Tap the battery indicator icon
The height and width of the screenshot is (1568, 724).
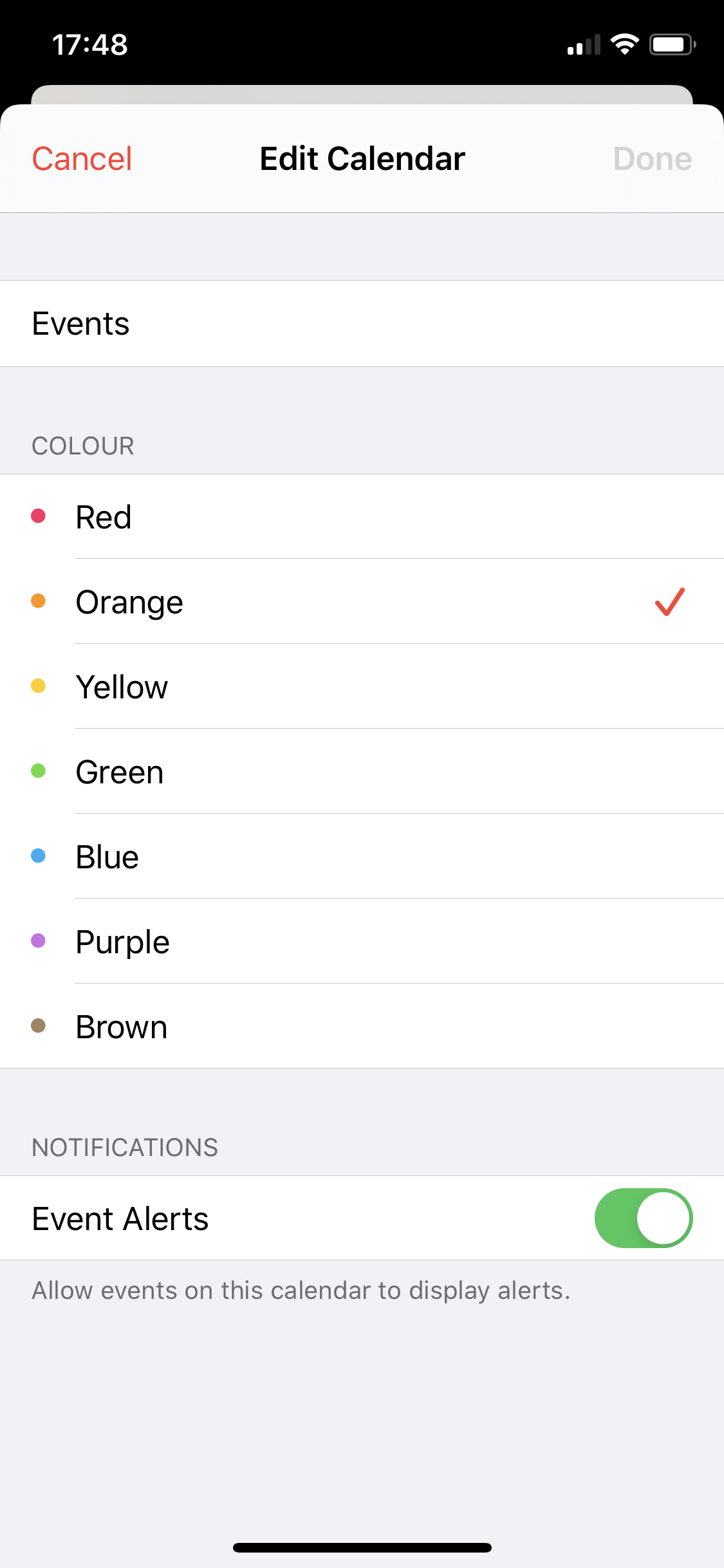pos(672,44)
